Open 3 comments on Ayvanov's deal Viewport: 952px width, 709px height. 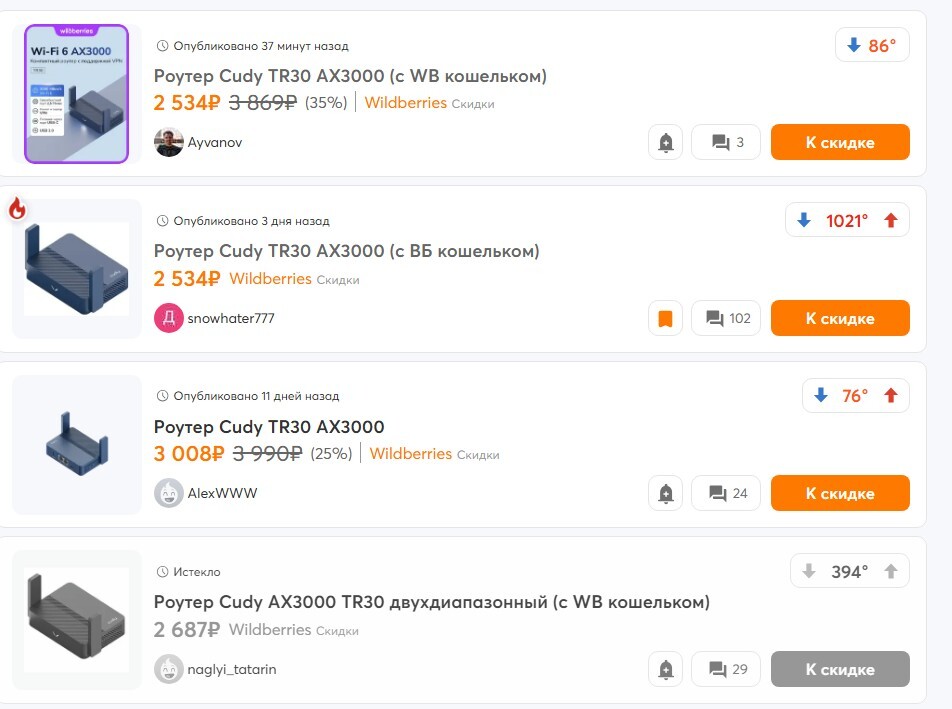[x=727, y=142]
